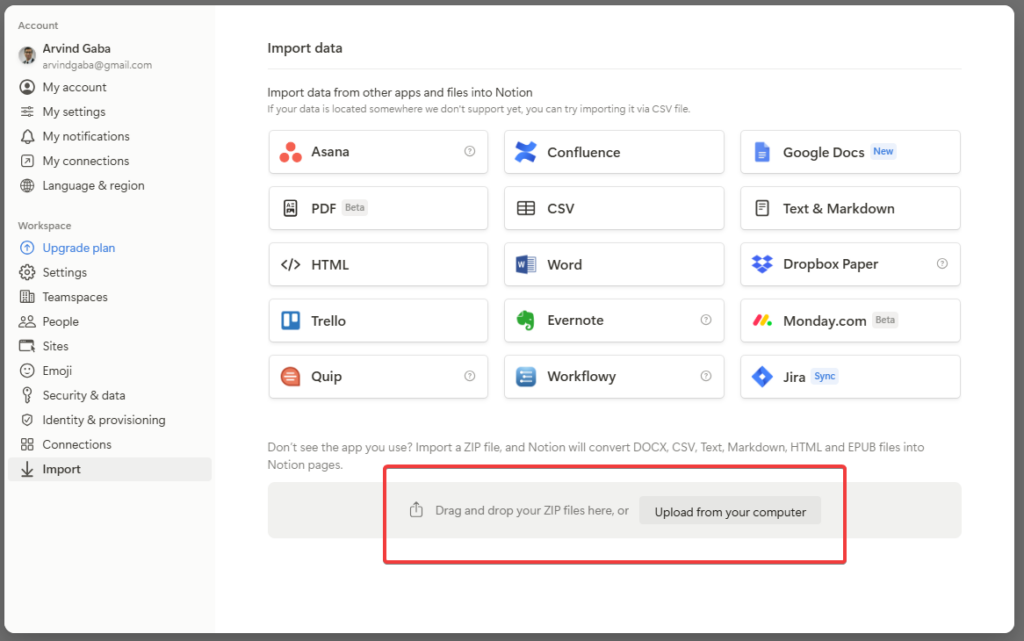Set up Jira sync import
This screenshot has height=641, width=1024.
pos(850,377)
